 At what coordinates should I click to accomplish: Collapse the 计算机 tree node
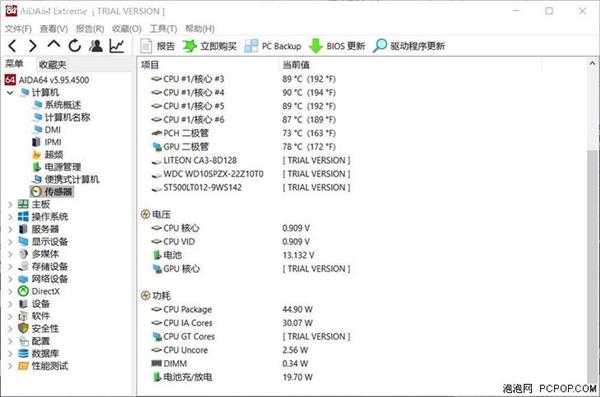[x=10, y=92]
